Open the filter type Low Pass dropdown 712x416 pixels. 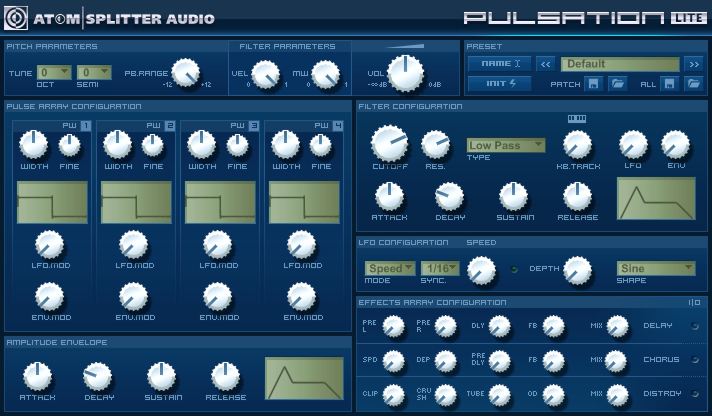(x=506, y=145)
